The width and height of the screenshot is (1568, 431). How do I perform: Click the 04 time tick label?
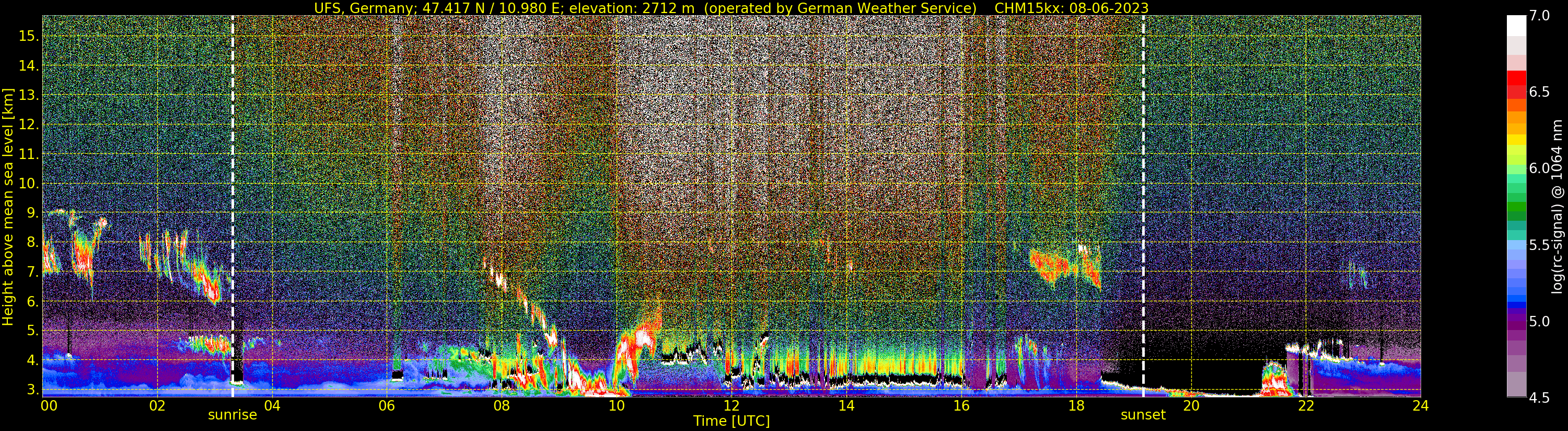tap(272, 406)
